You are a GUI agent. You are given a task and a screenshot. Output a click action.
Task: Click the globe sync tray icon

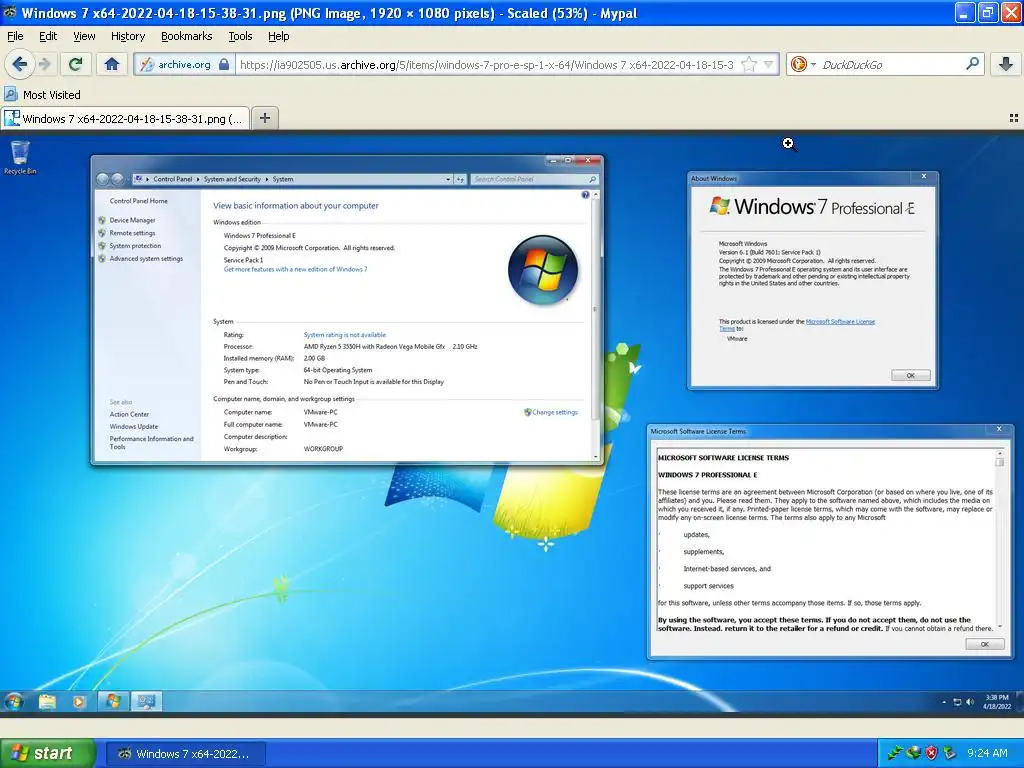[x=914, y=753]
